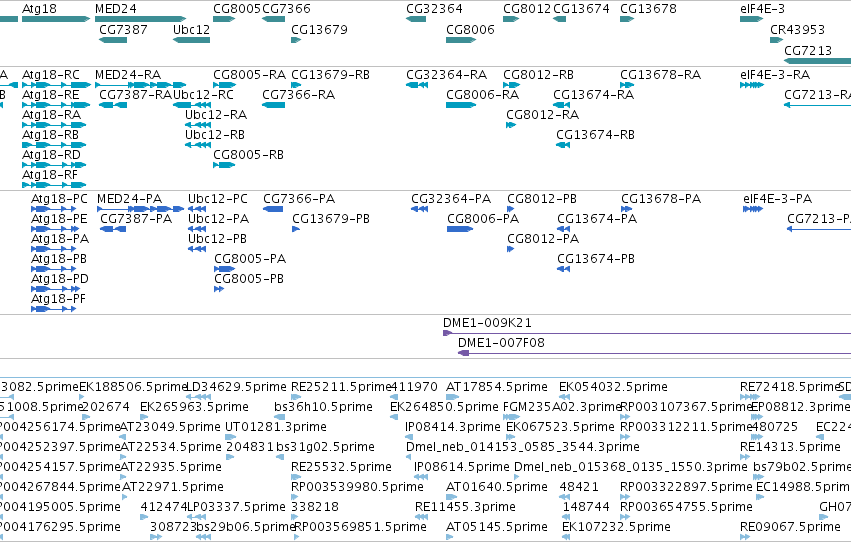Click the CG32364-PA protein feature

(420, 209)
